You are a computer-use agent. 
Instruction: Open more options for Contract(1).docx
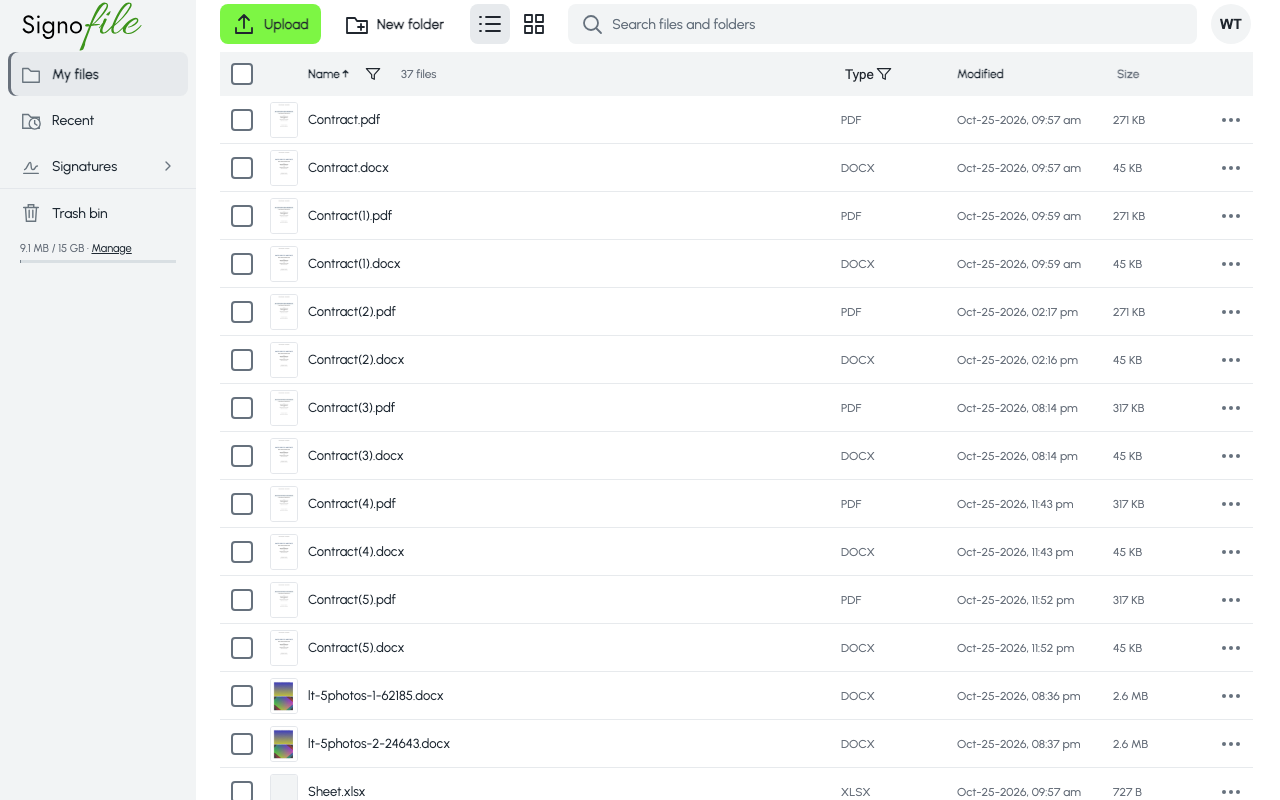pos(1231,264)
